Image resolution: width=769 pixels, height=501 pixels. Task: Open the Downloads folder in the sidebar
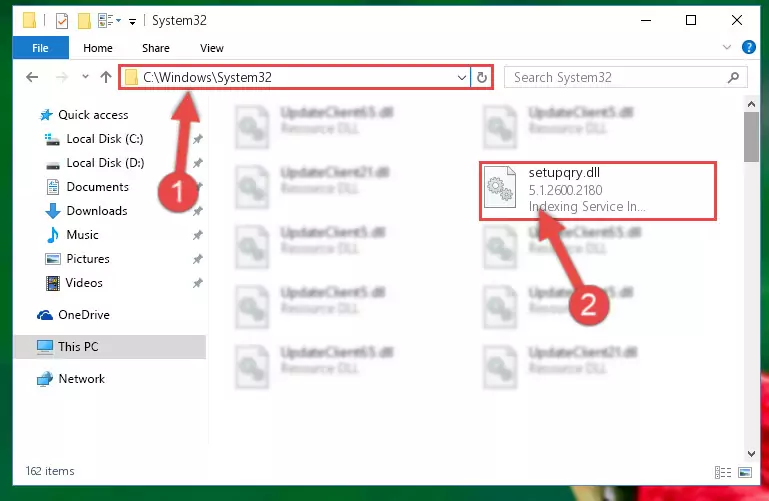pyautogui.click(x=97, y=211)
